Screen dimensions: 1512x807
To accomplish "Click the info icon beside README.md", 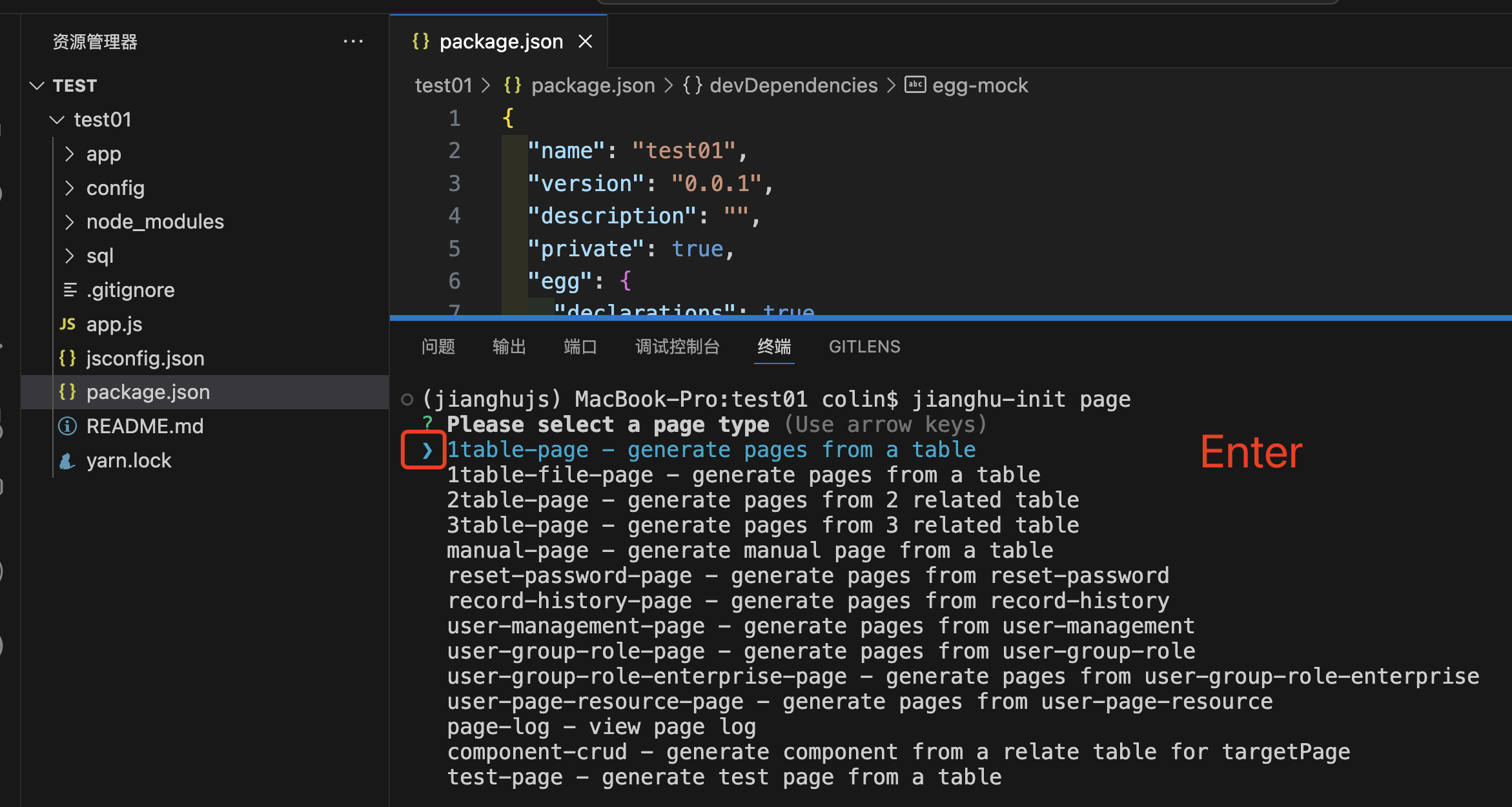I will click(x=67, y=425).
